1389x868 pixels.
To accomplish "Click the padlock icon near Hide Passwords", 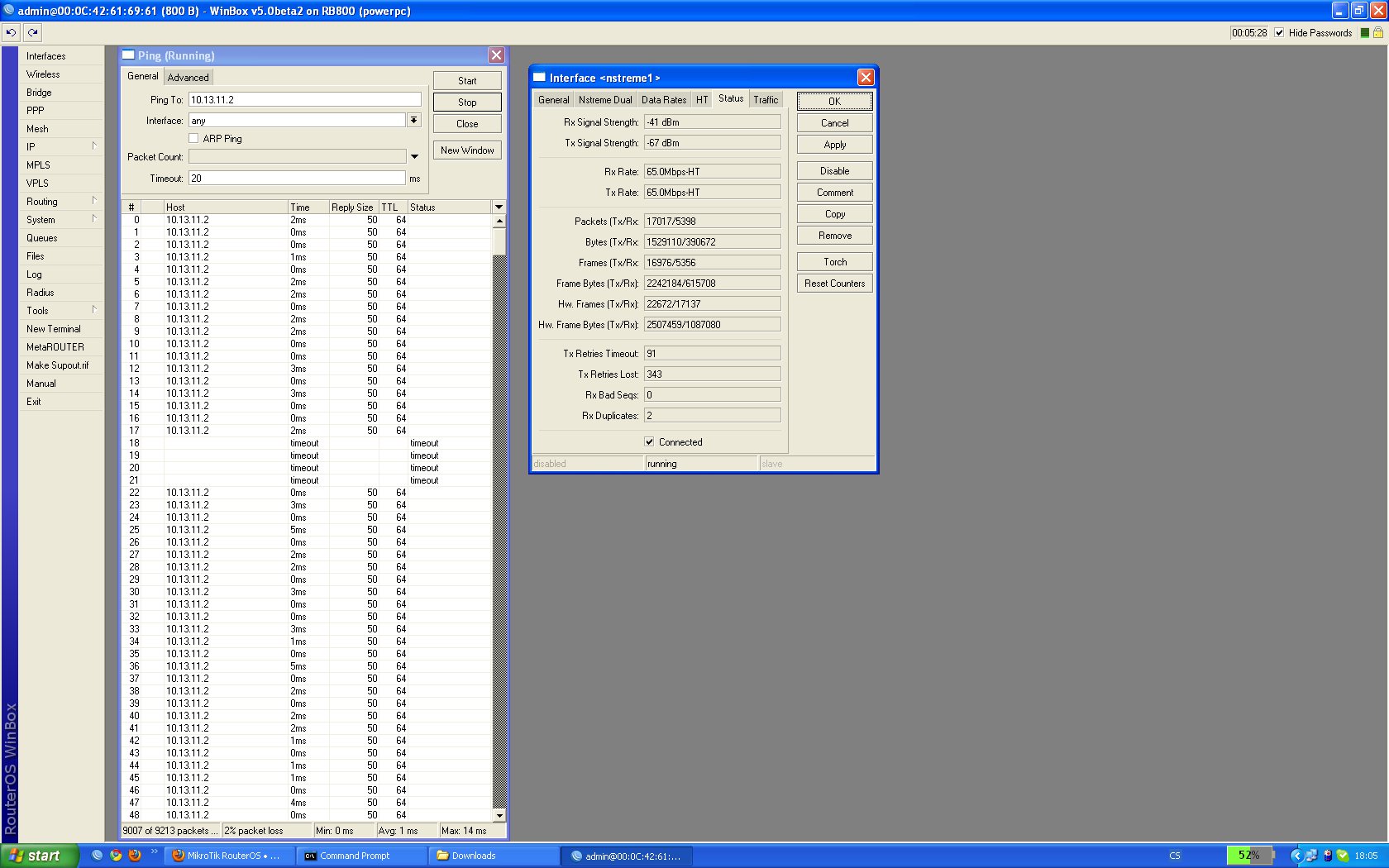I will click(1378, 33).
